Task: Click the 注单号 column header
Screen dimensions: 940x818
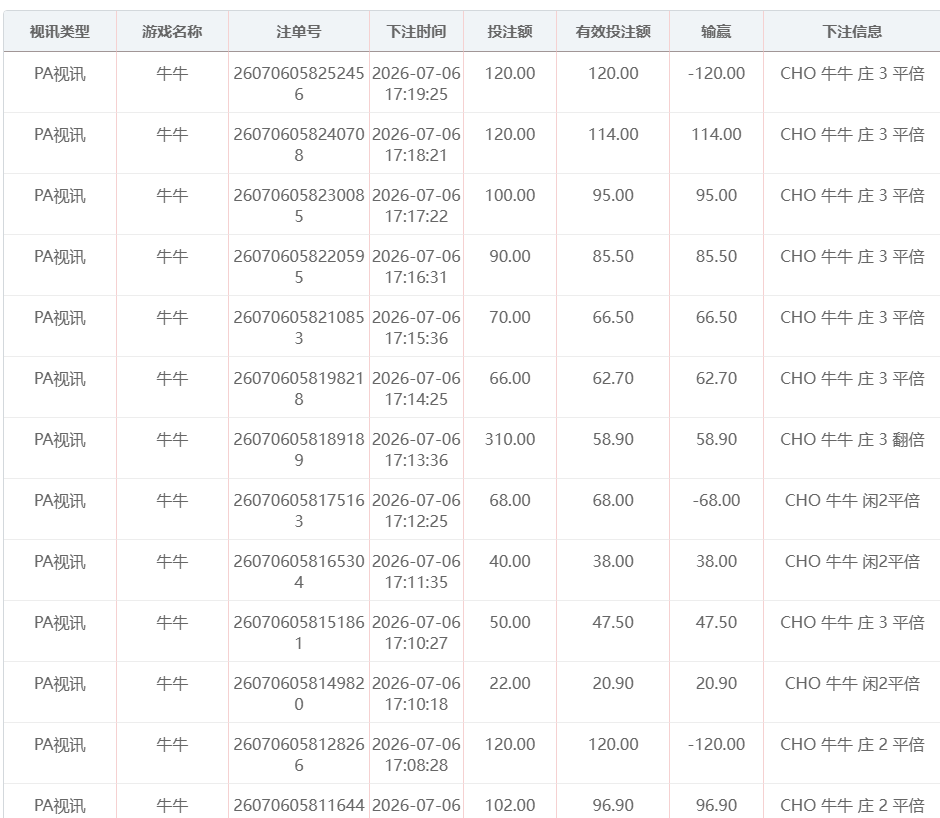Action: point(299,31)
